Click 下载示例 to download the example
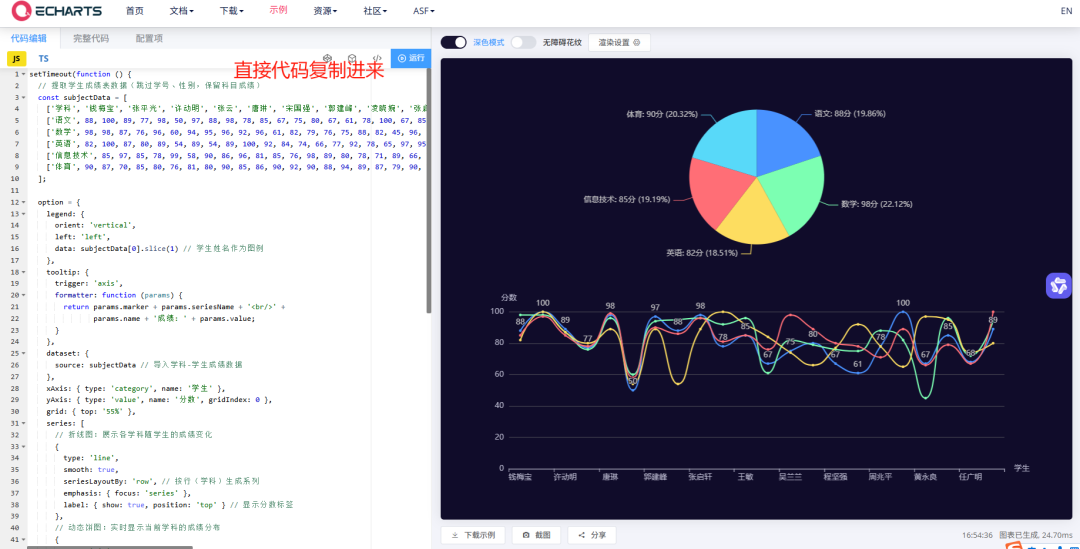 click(x=474, y=535)
